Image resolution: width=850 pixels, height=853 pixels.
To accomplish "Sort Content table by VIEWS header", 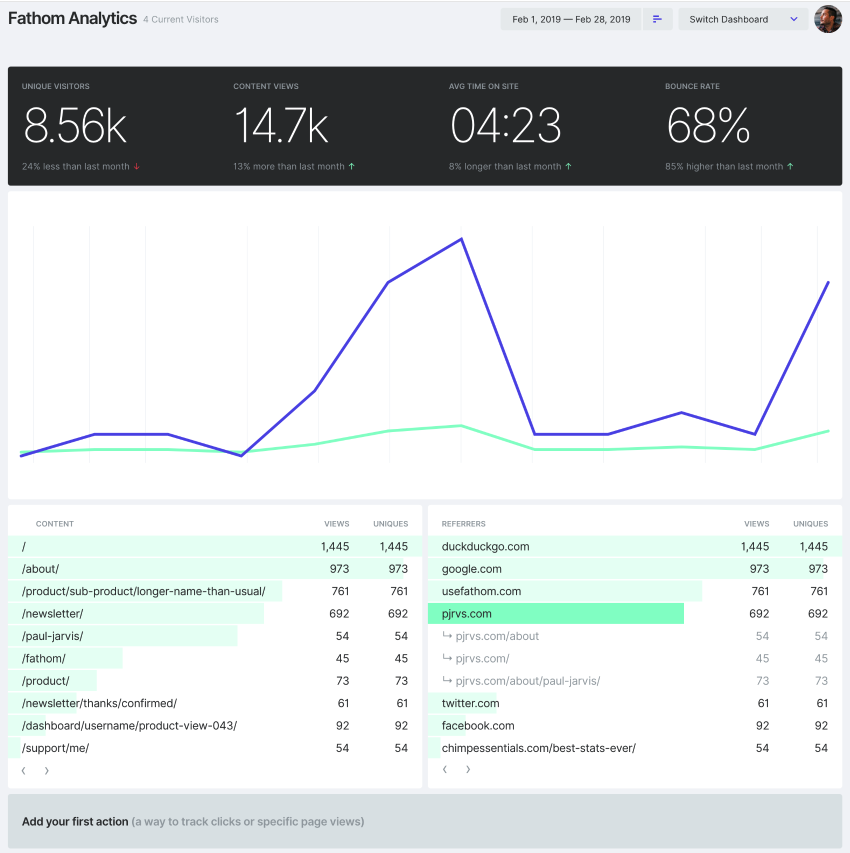I will 336,523.
